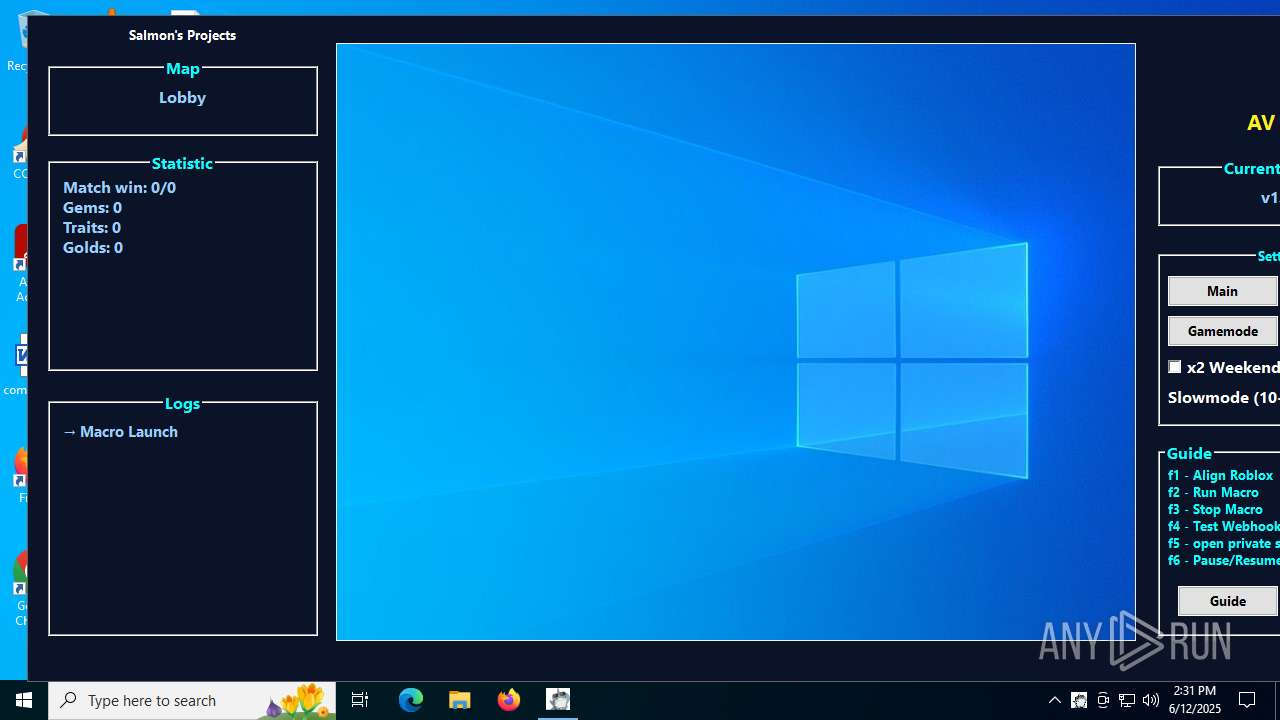Open Task View on the taskbar

click(x=360, y=700)
